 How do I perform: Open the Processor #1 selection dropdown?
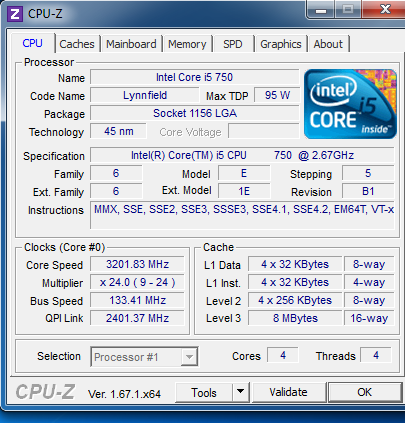point(144,357)
